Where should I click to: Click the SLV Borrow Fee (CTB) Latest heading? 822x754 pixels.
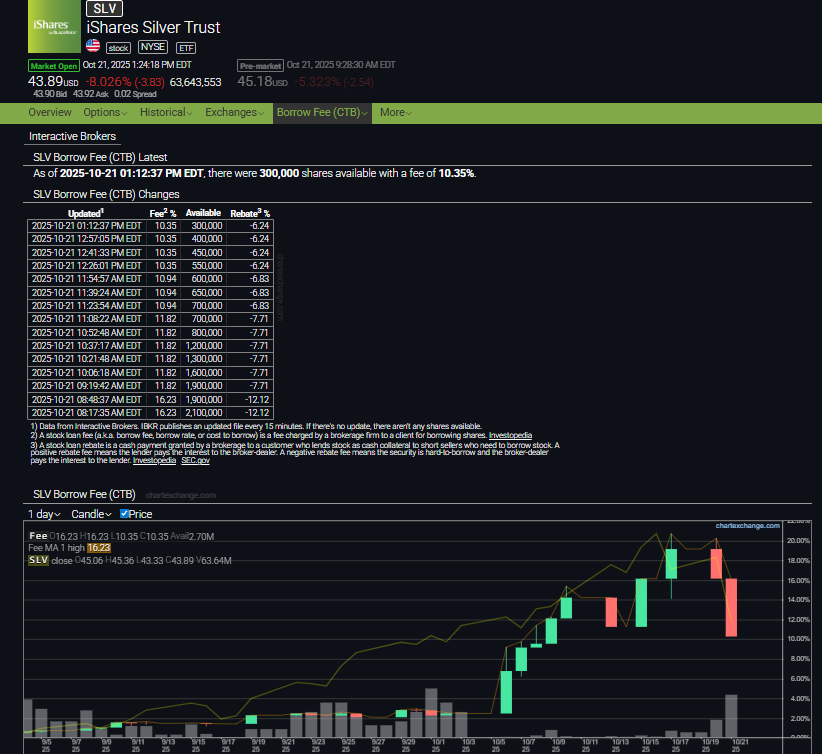point(100,157)
